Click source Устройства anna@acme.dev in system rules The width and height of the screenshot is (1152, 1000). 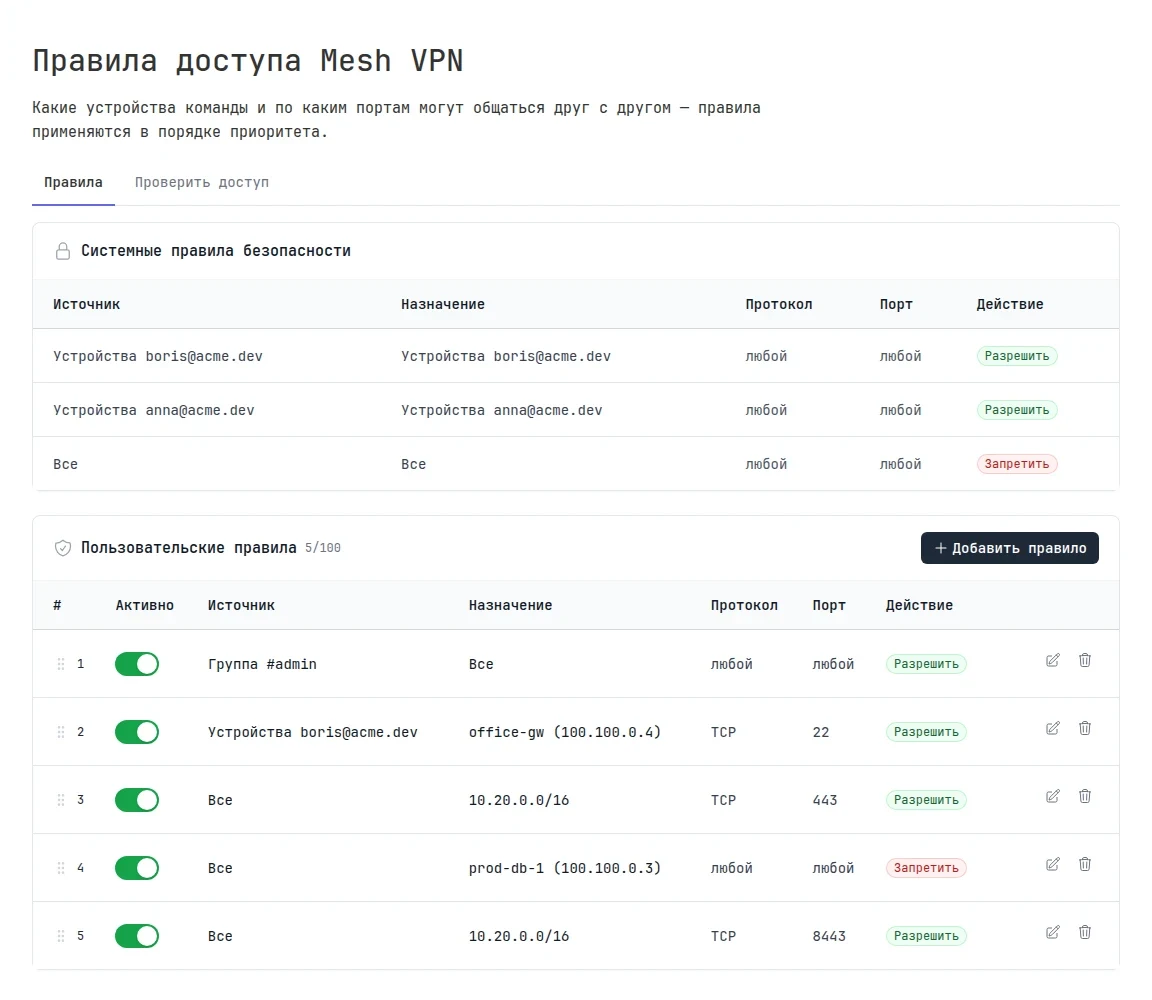(154, 410)
